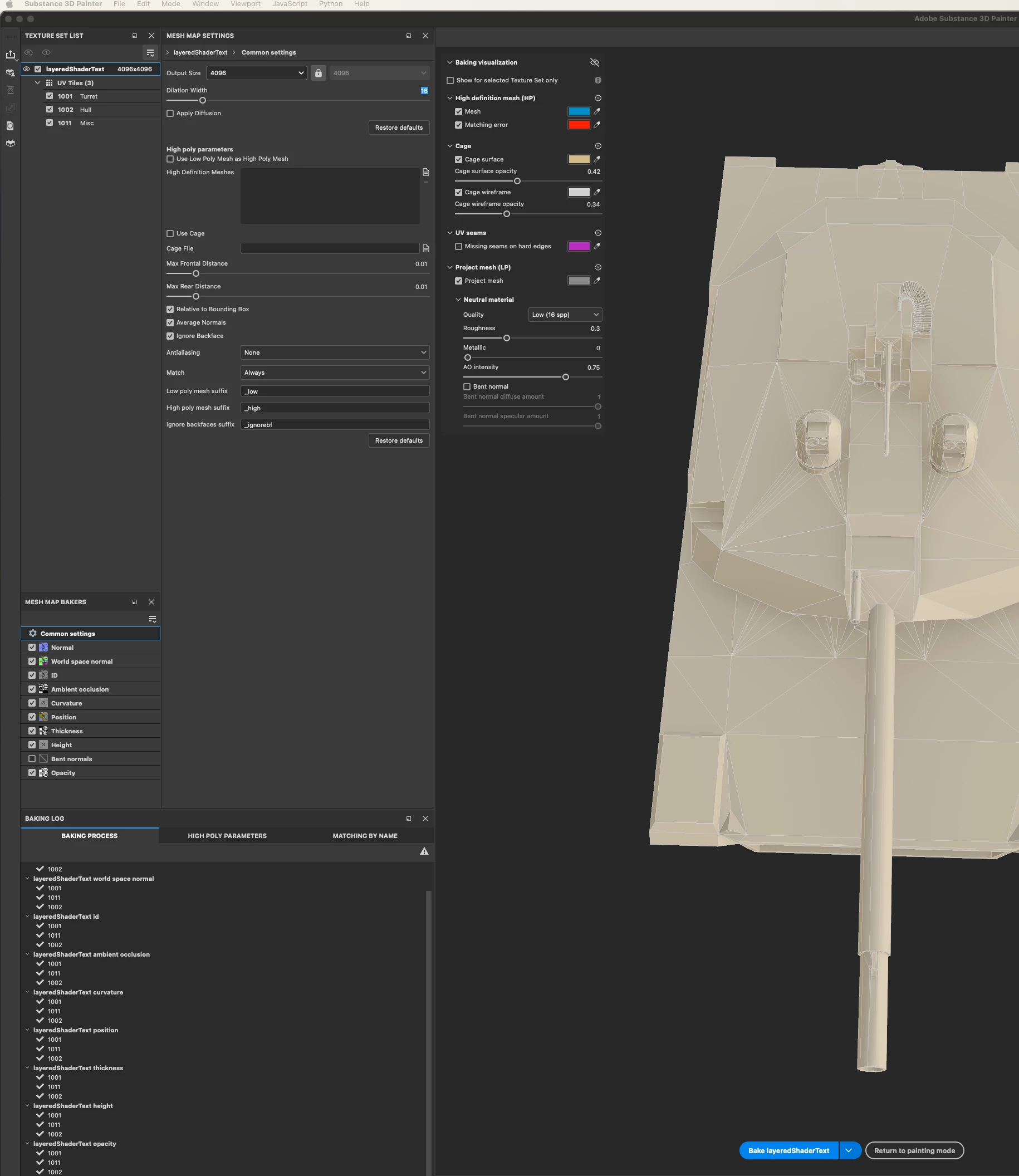This screenshot has width=1019, height=1176.
Task: Reset High definition mesh (HP) section
Action: 597,99
